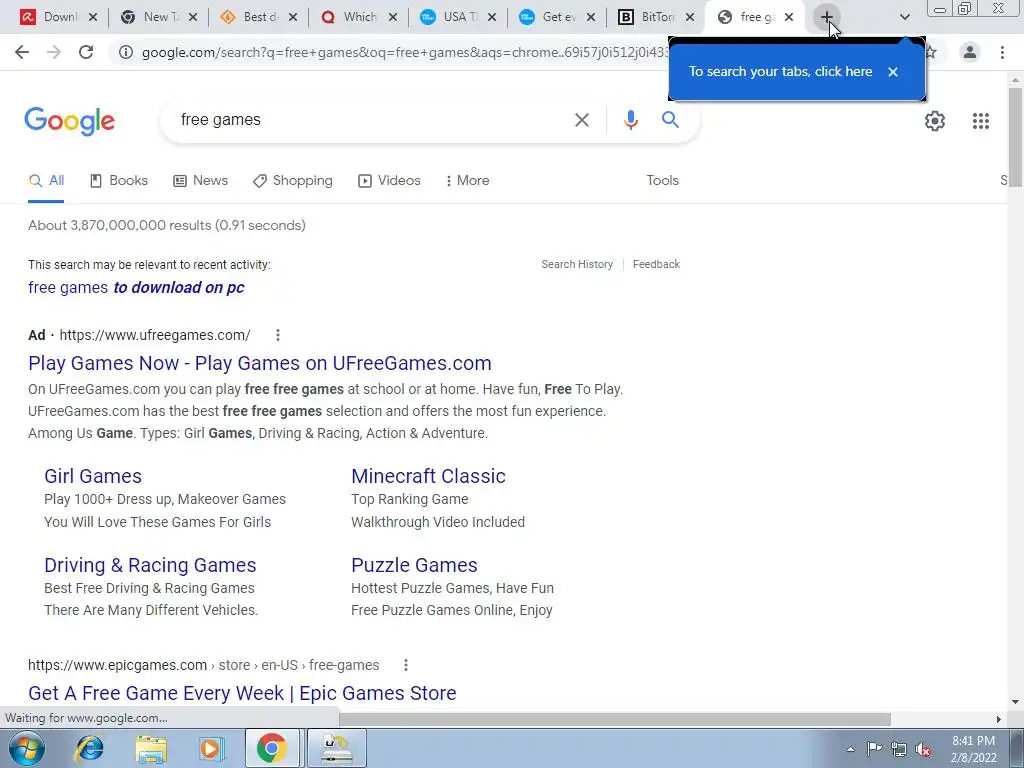Clear the search box text
The width and height of the screenshot is (1024, 768).
click(x=581, y=120)
